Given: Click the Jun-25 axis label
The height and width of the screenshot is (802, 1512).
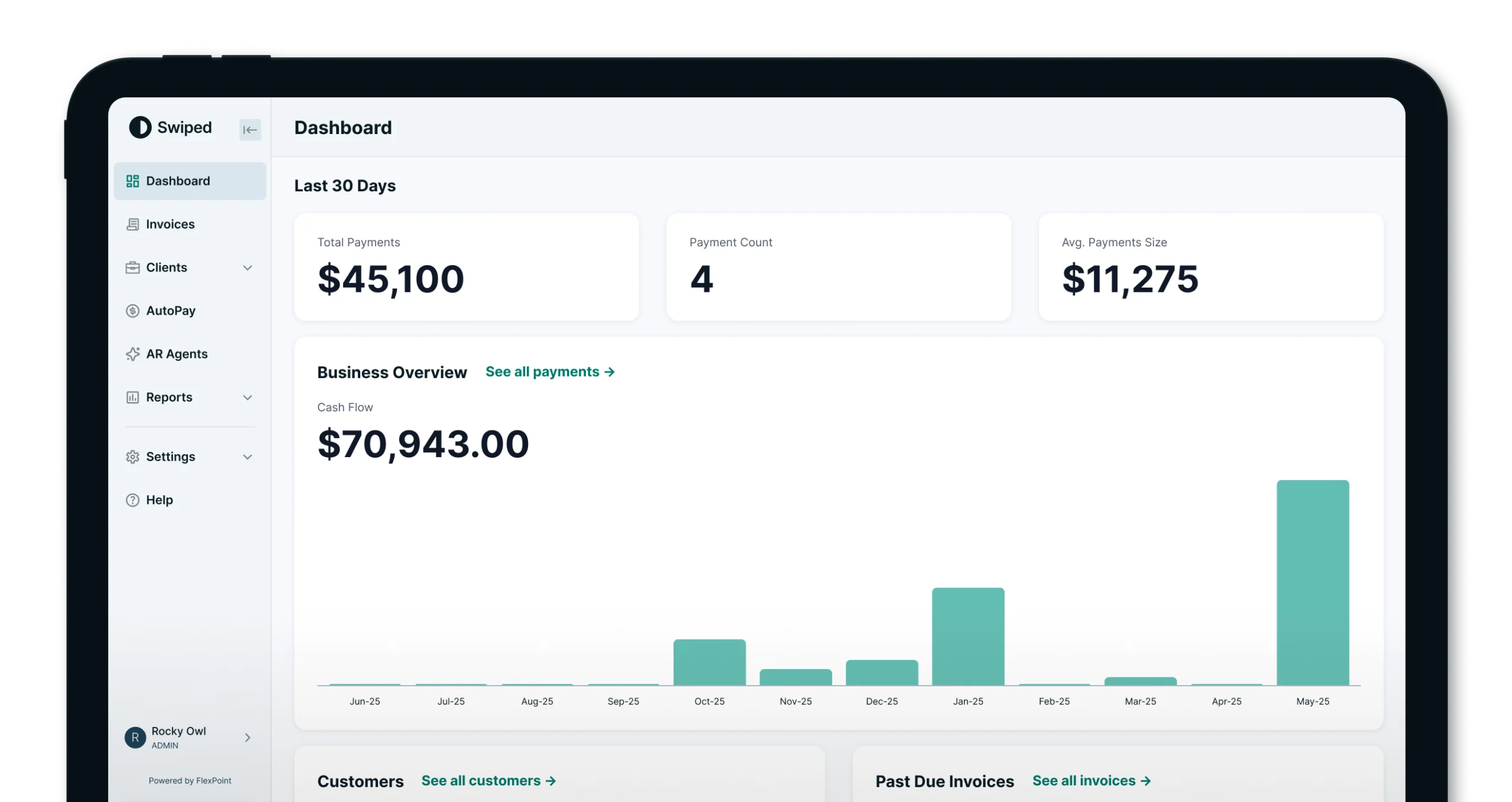Looking at the screenshot, I should coord(364,701).
